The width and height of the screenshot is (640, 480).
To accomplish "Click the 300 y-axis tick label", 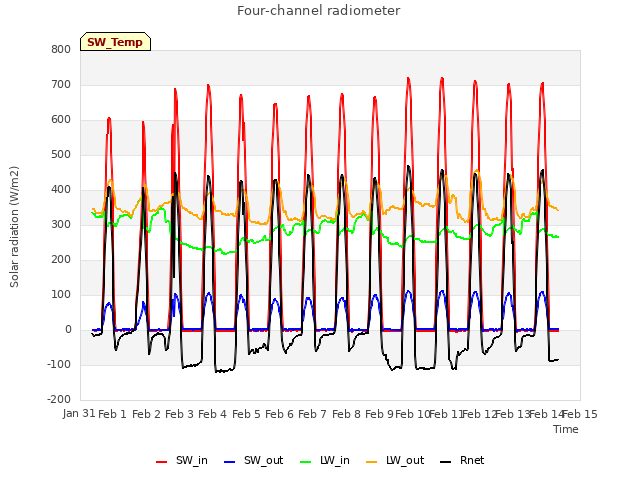I will click(61, 224).
